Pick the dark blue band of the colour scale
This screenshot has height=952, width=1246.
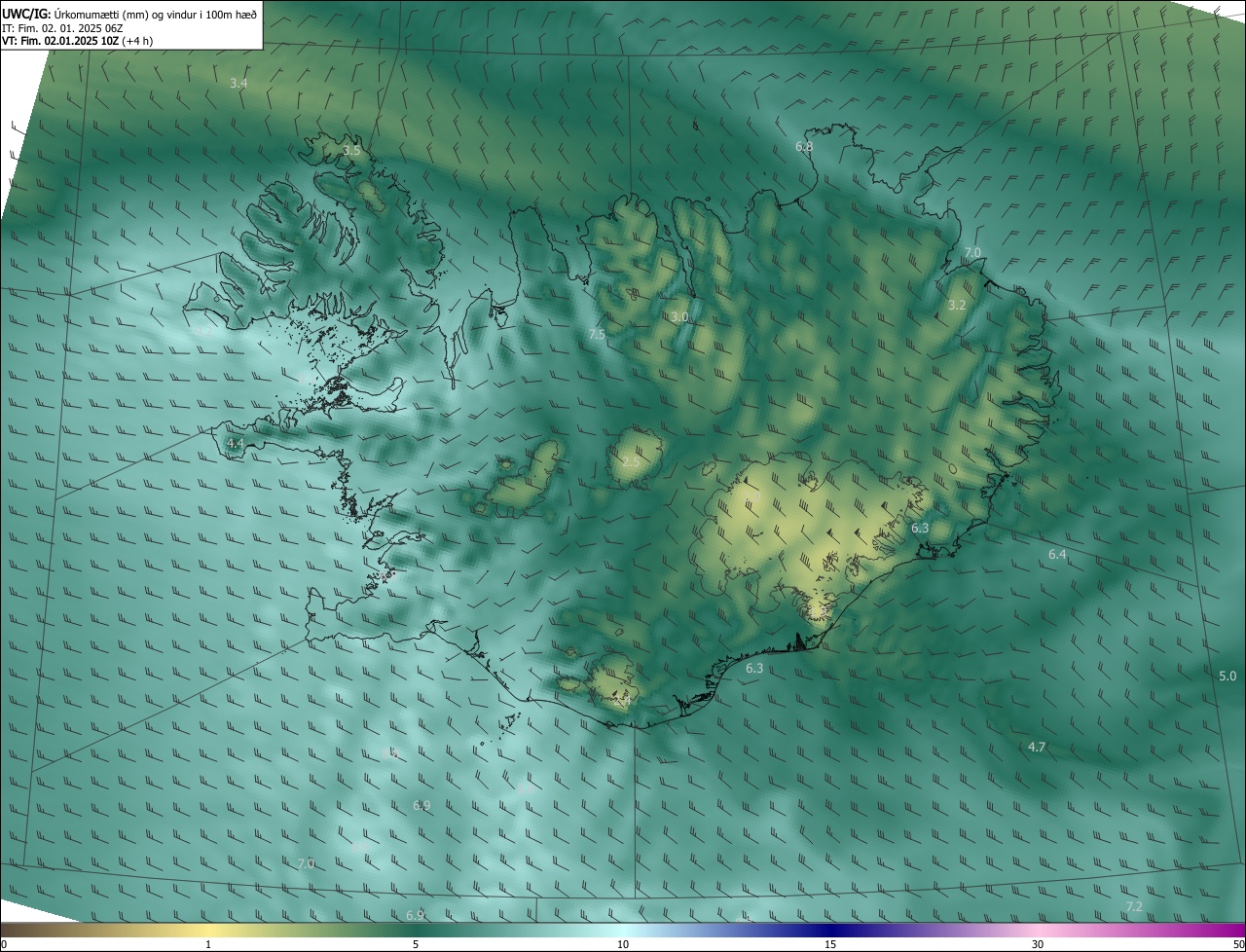tap(830, 931)
